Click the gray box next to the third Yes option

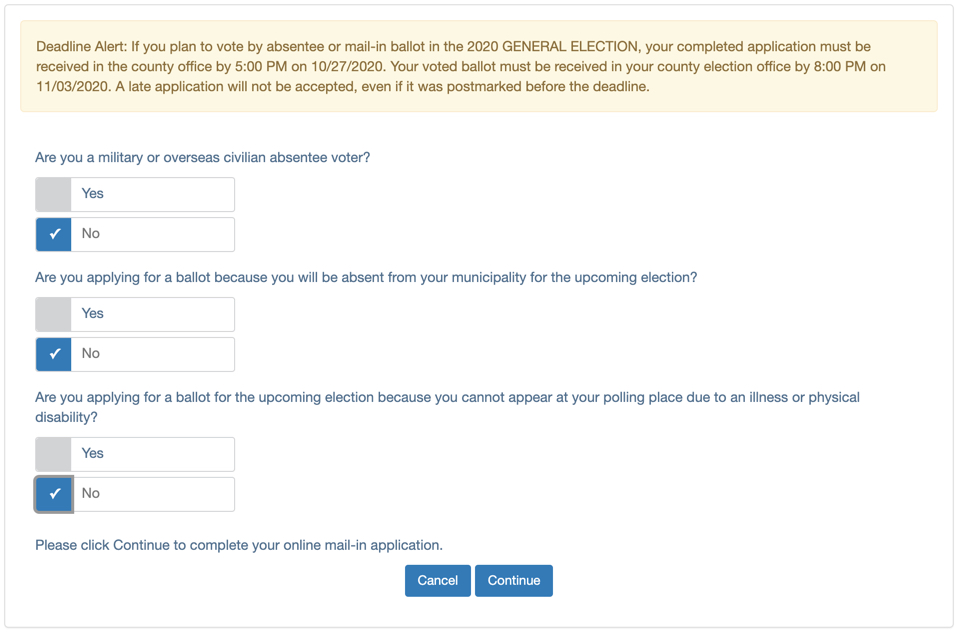click(x=53, y=453)
